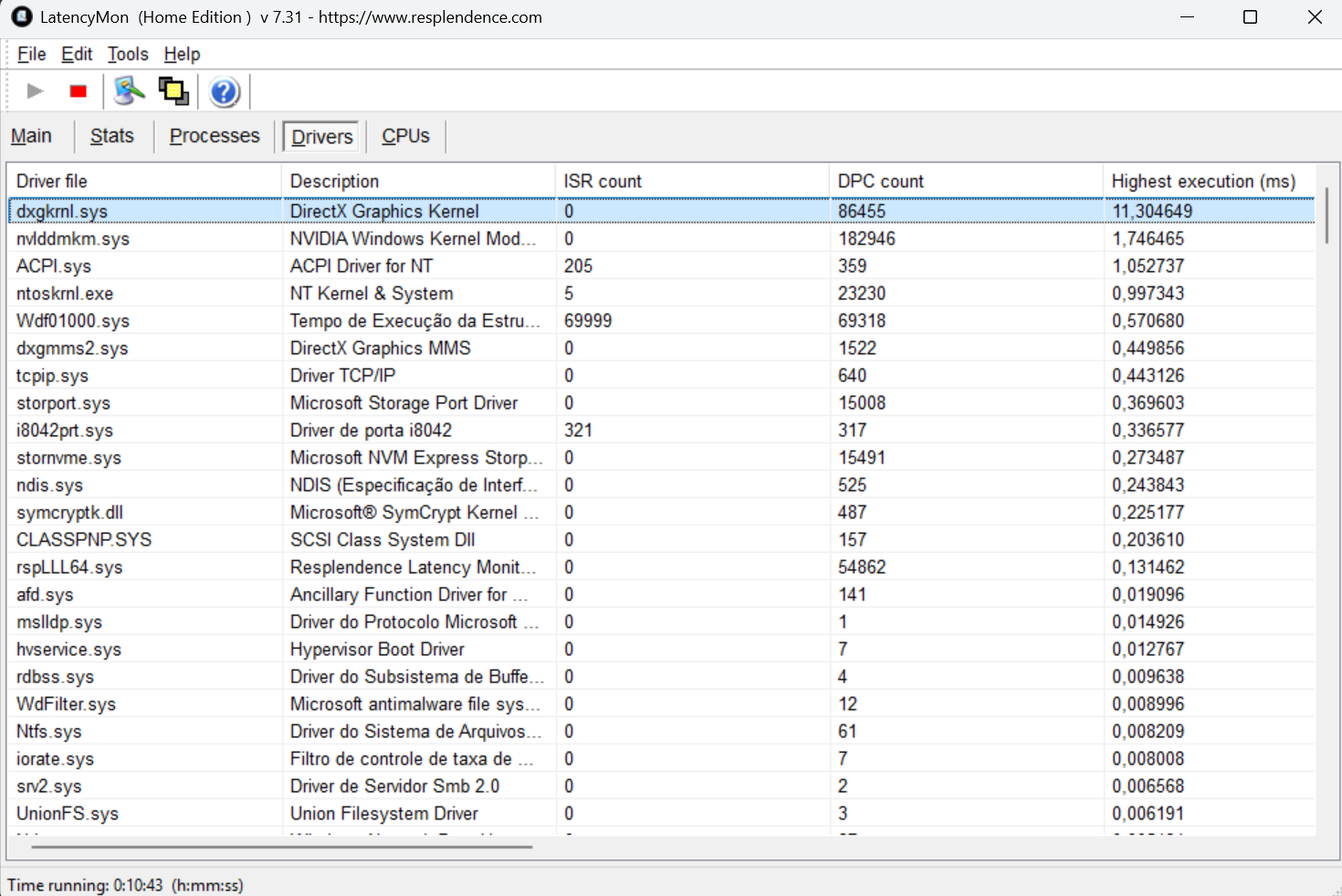Select the nvlddmkm.sys driver row
The image size is (1342, 896).
pos(662,238)
